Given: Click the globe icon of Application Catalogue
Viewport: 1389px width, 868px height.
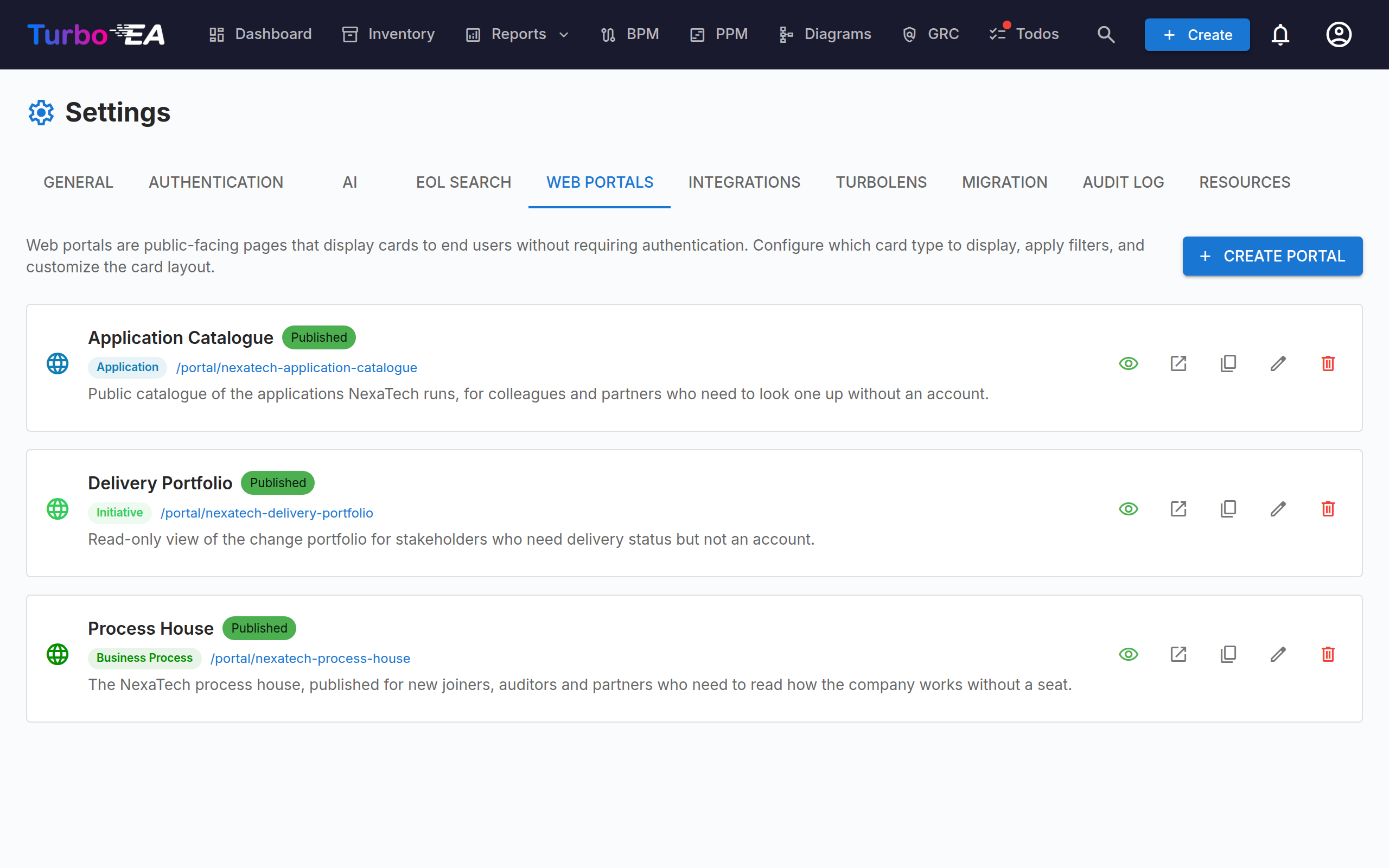Looking at the screenshot, I should click(x=58, y=363).
